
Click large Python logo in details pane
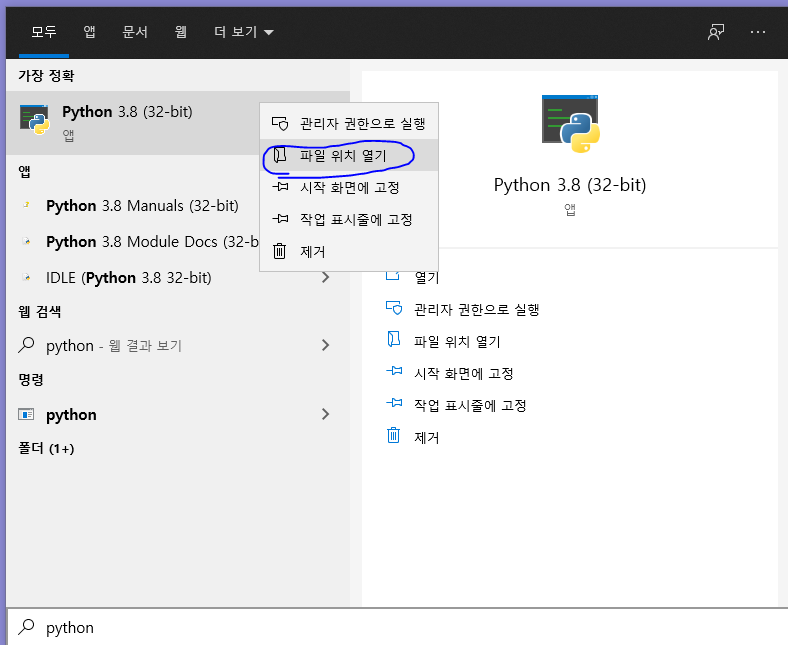click(x=570, y=124)
